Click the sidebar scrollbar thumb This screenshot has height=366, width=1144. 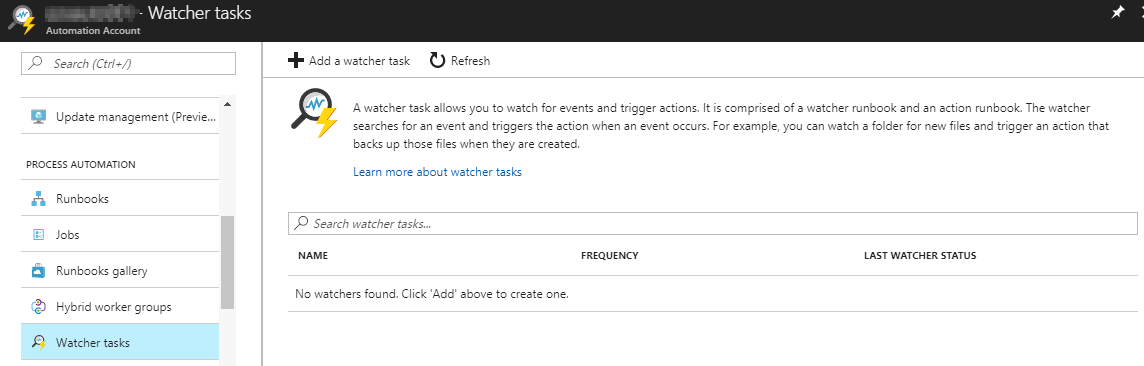coord(227,262)
